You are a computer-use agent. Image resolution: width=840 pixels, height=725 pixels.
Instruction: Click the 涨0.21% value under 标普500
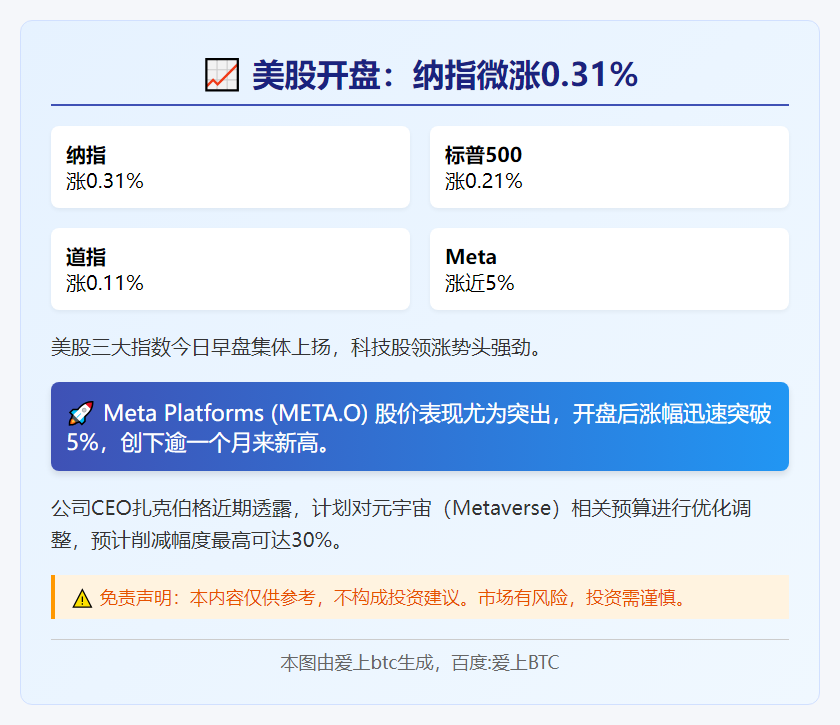click(x=484, y=181)
